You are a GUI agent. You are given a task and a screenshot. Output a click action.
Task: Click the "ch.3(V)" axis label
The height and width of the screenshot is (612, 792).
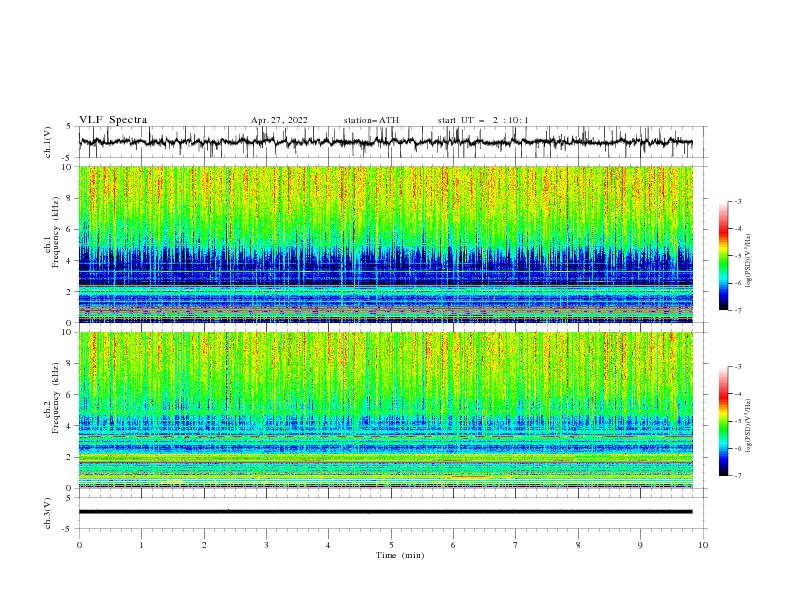(x=48, y=513)
